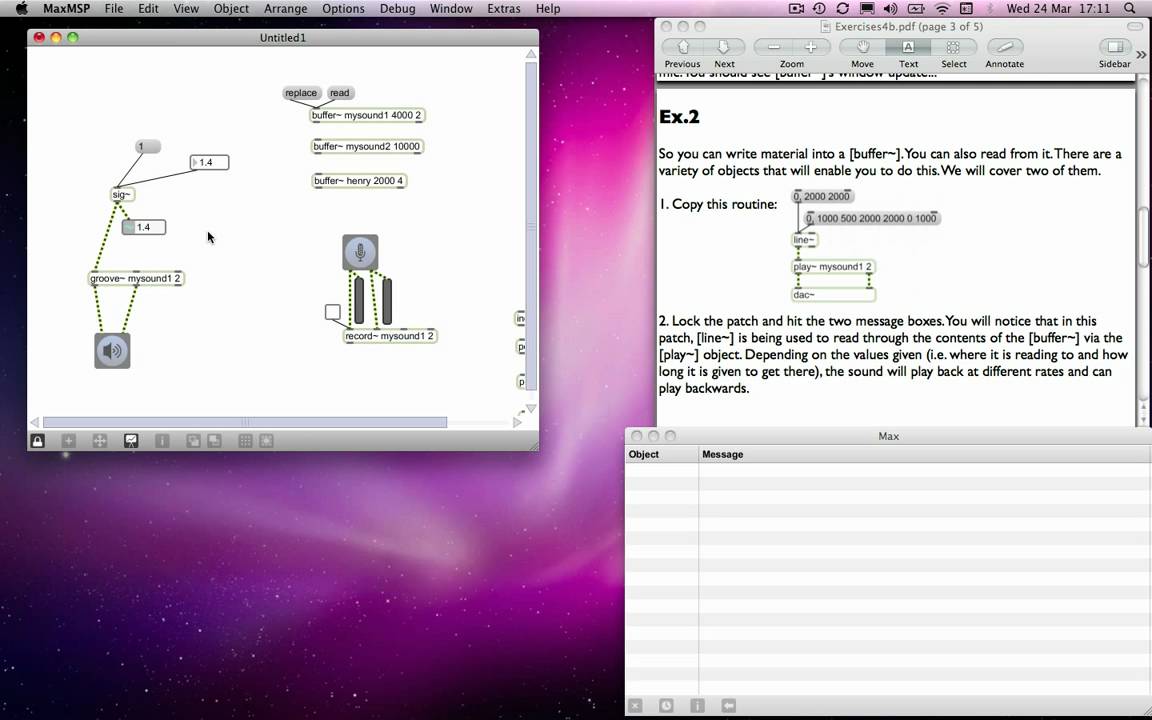
Task: Select the record~ mysound1 2 object
Action: [390, 336]
